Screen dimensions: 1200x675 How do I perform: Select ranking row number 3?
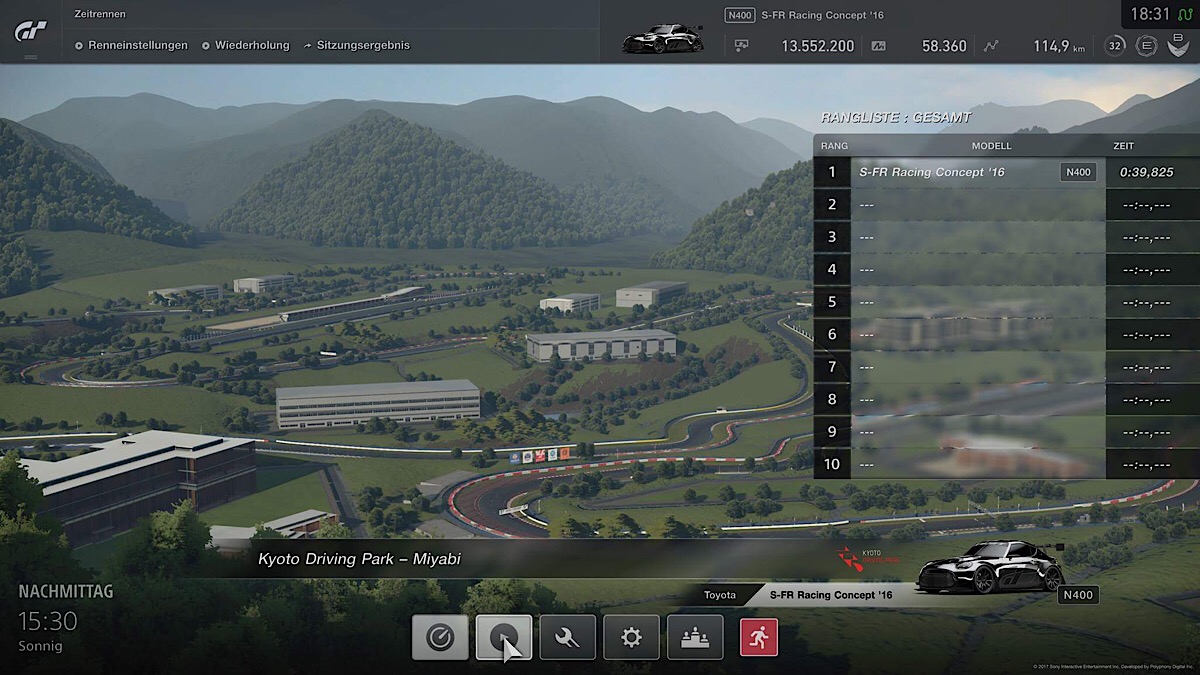tap(1005, 237)
